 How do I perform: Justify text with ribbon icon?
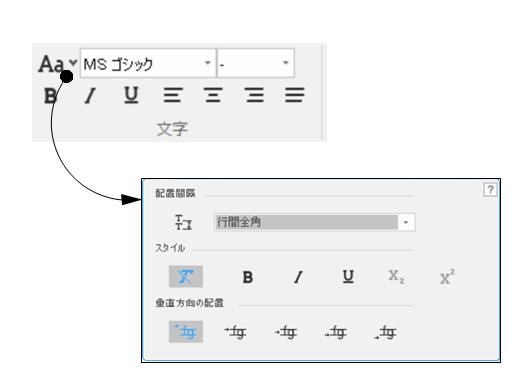pos(295,95)
